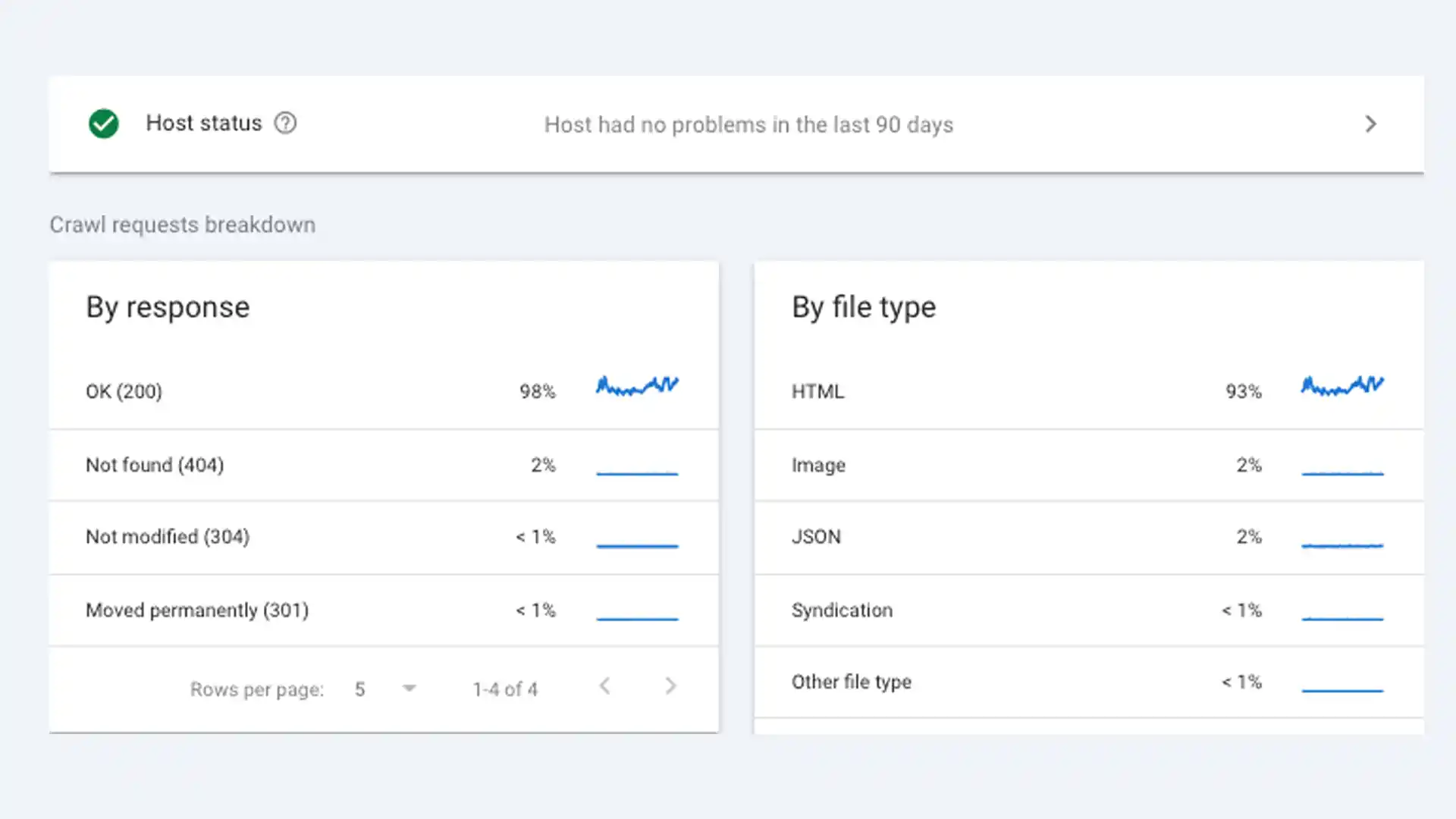Screen dimensions: 1456x819
Task: Open the Rows per page dropdown arrow
Action: [409, 689]
